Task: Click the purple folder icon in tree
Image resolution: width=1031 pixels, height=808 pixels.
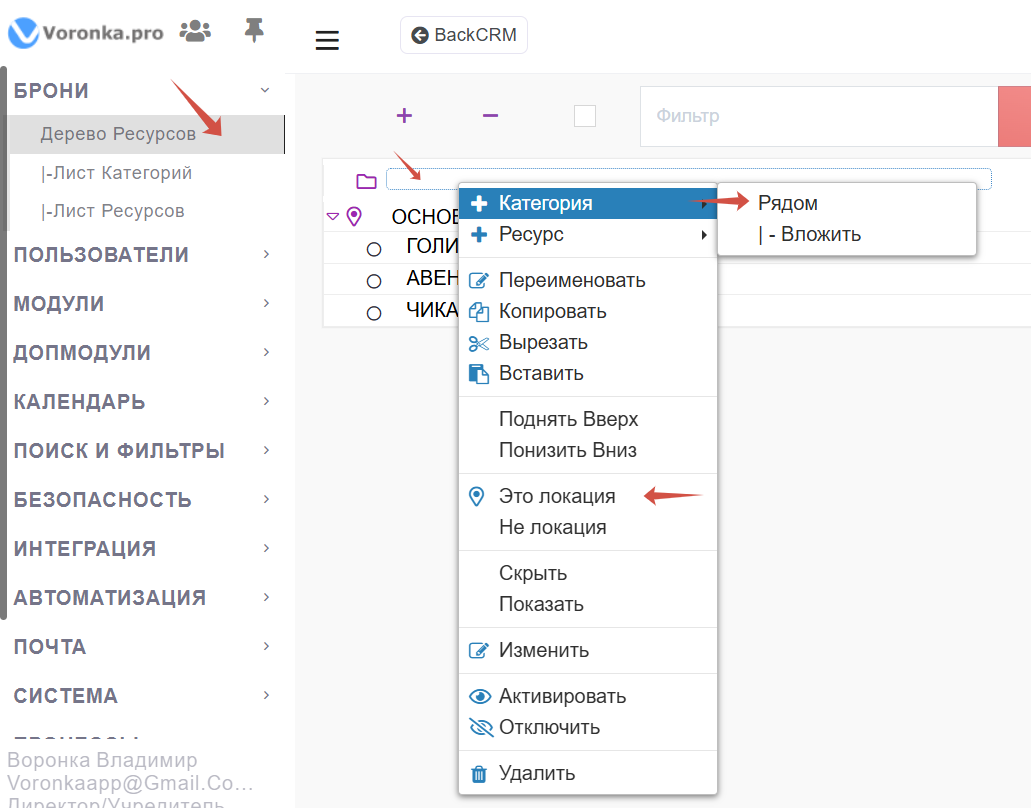Action: pyautogui.click(x=367, y=181)
